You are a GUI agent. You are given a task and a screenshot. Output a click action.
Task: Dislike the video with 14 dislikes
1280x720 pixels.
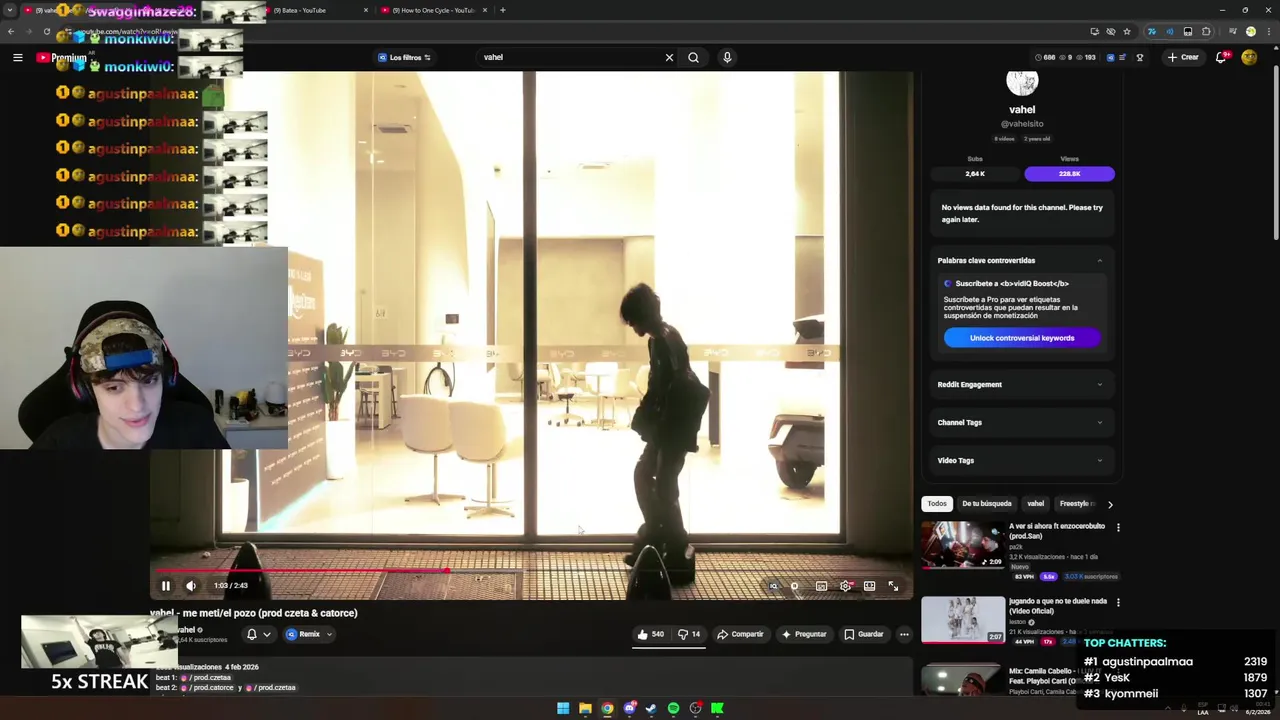[x=689, y=634]
